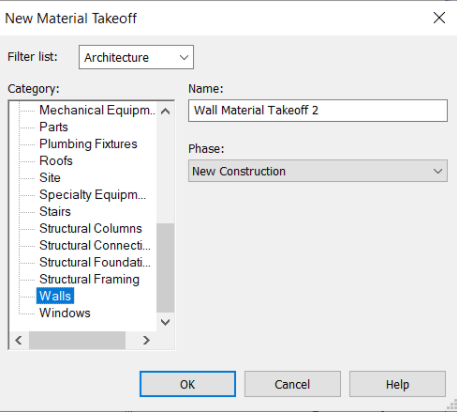Close the New Material Takeoff dialog
The height and width of the screenshot is (412, 457).
coord(439,18)
